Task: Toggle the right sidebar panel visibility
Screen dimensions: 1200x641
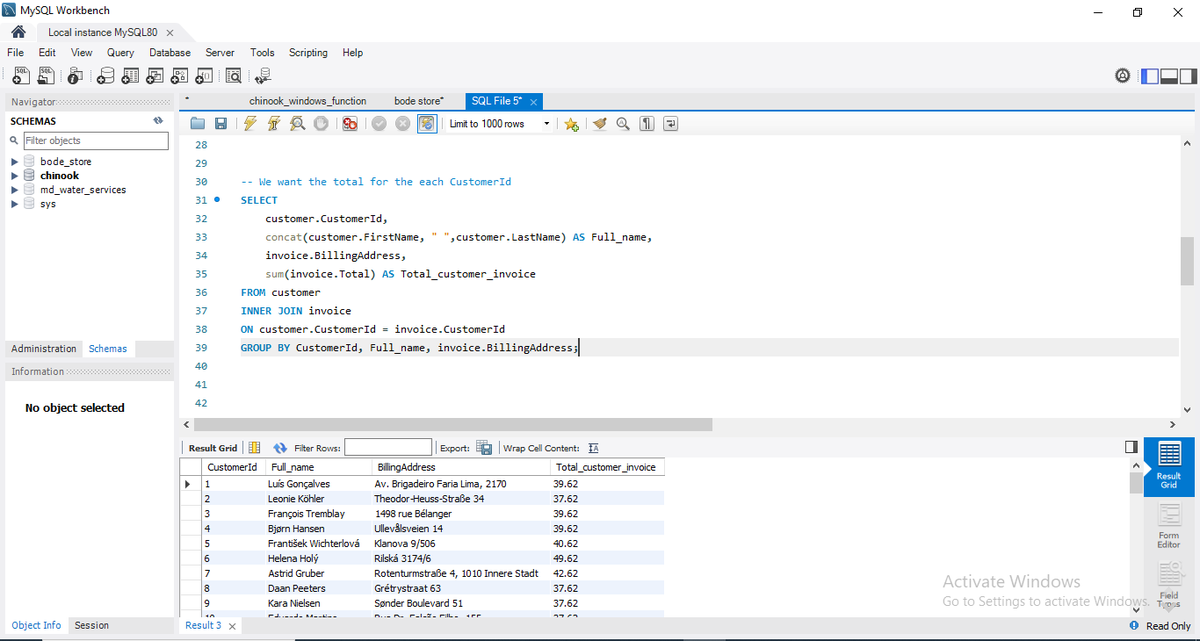Action: 1188,75
